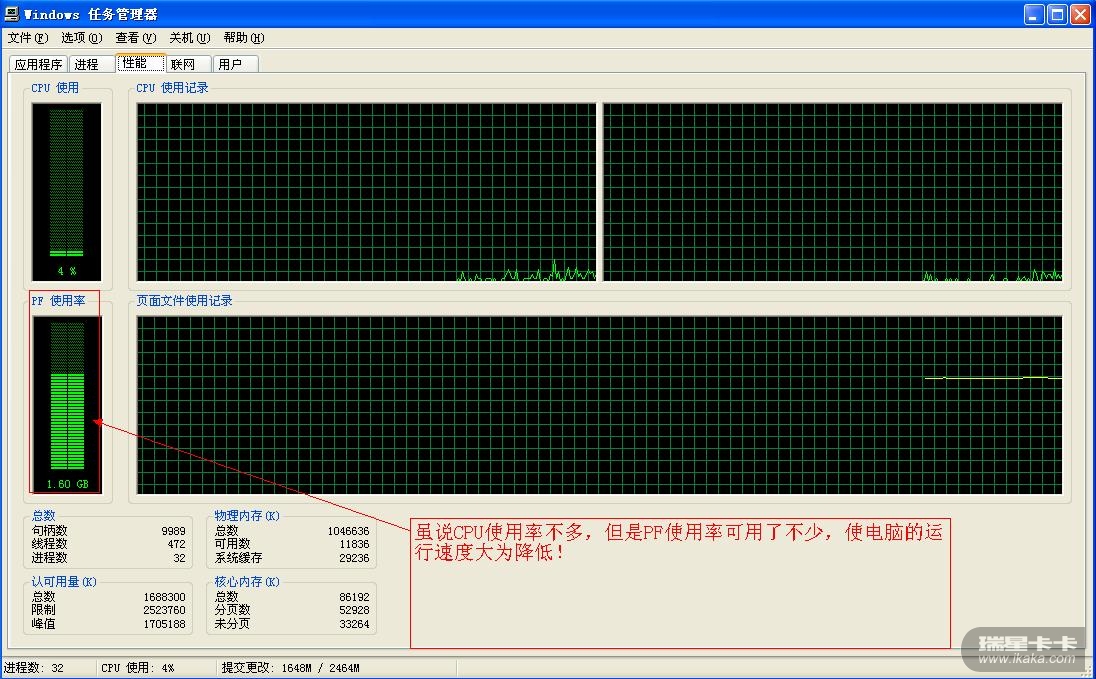Screen dimensions: 1096x679
Task: Click the 系统缓存 value 29236
Action: coord(354,558)
